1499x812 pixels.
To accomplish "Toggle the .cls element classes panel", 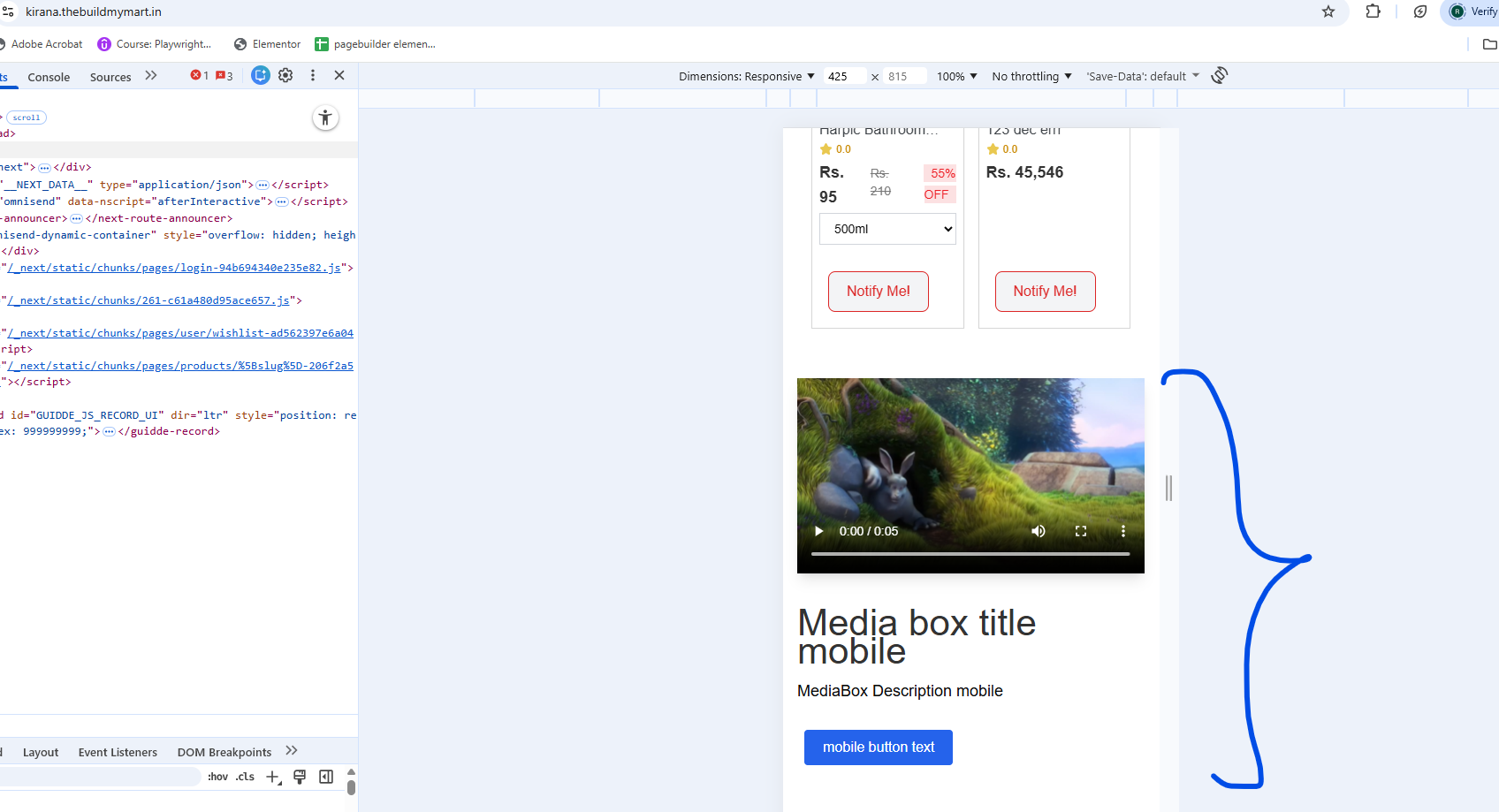I will click(x=246, y=777).
